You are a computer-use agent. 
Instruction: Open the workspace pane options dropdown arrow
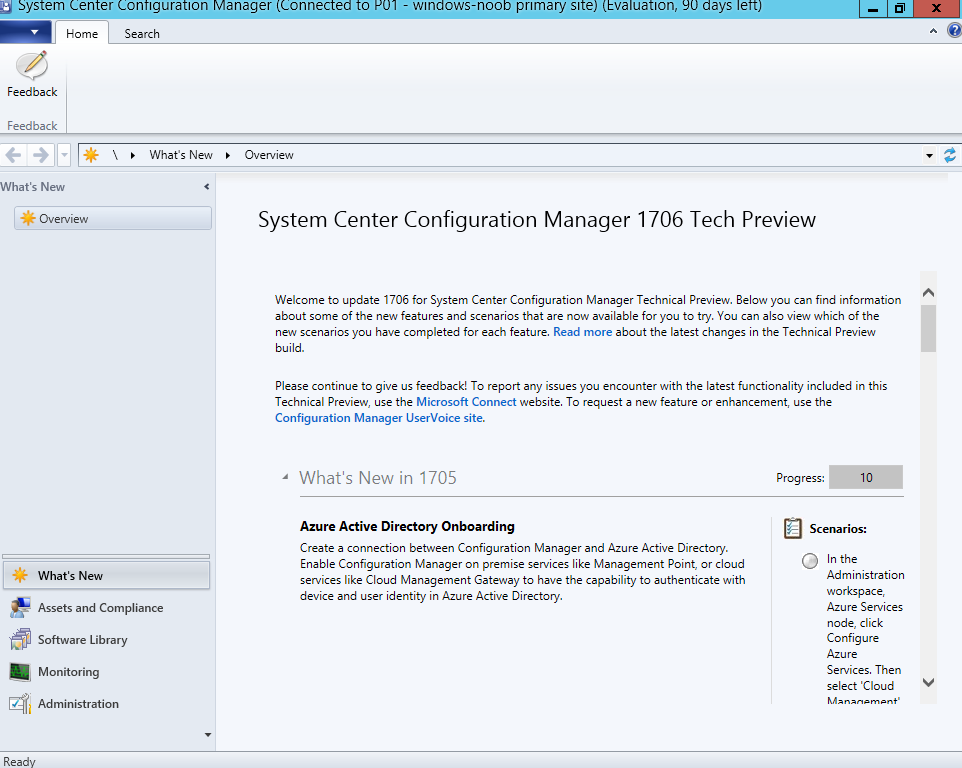(208, 734)
